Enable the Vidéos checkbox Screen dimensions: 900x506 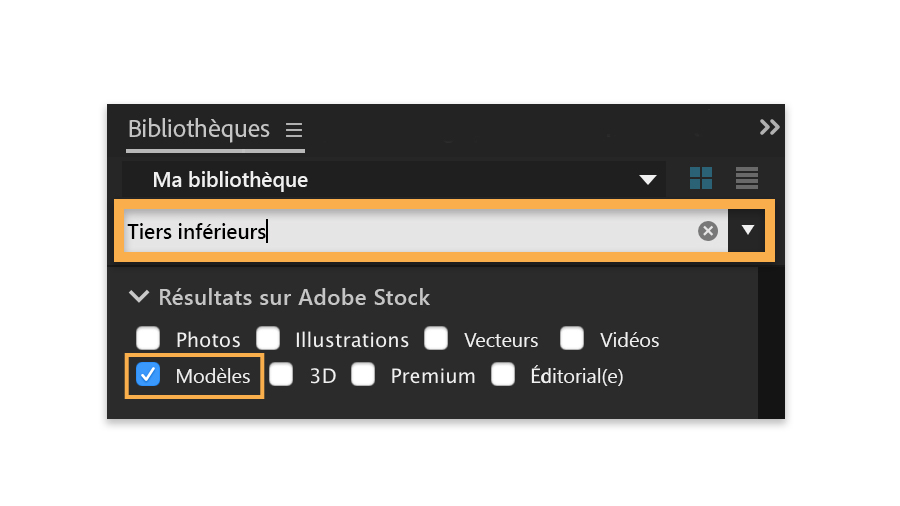click(572, 339)
